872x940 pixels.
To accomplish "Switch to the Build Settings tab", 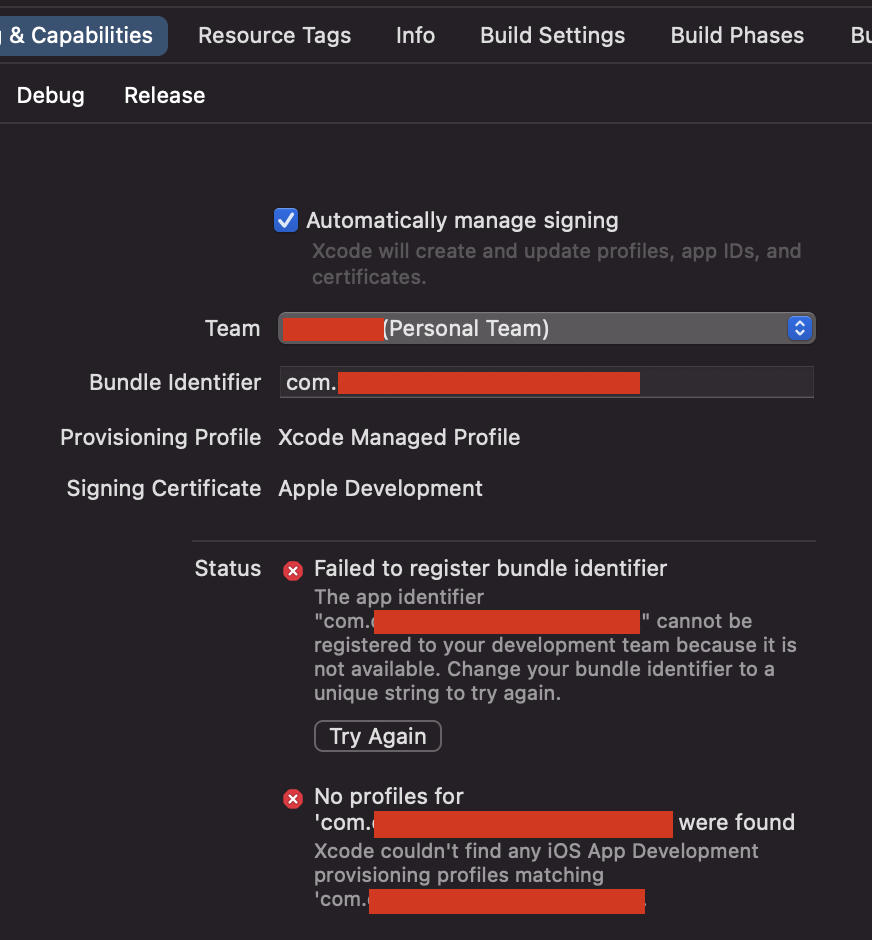I will coord(552,35).
